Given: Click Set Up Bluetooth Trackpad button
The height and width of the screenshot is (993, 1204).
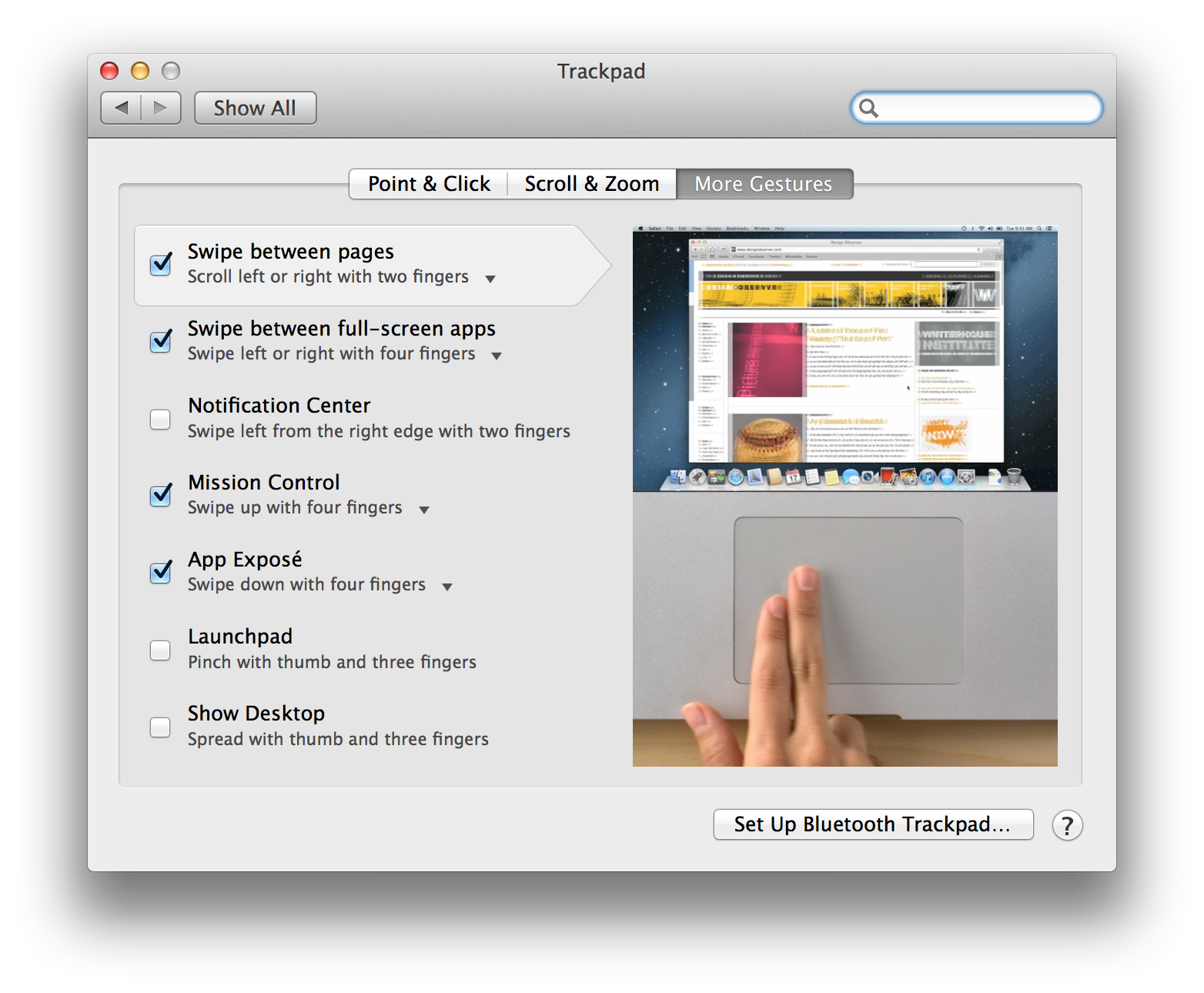Looking at the screenshot, I should point(872,824).
